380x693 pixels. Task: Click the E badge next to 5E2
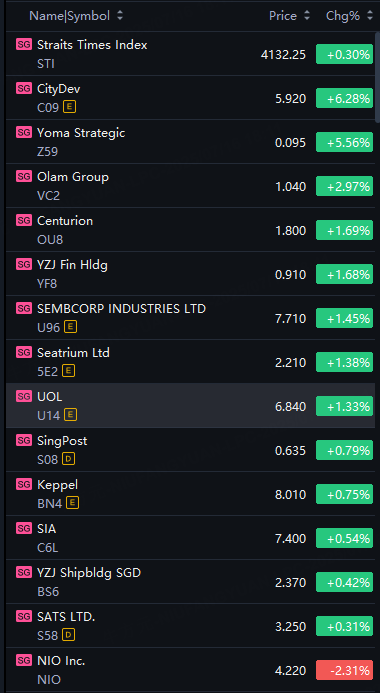68,371
